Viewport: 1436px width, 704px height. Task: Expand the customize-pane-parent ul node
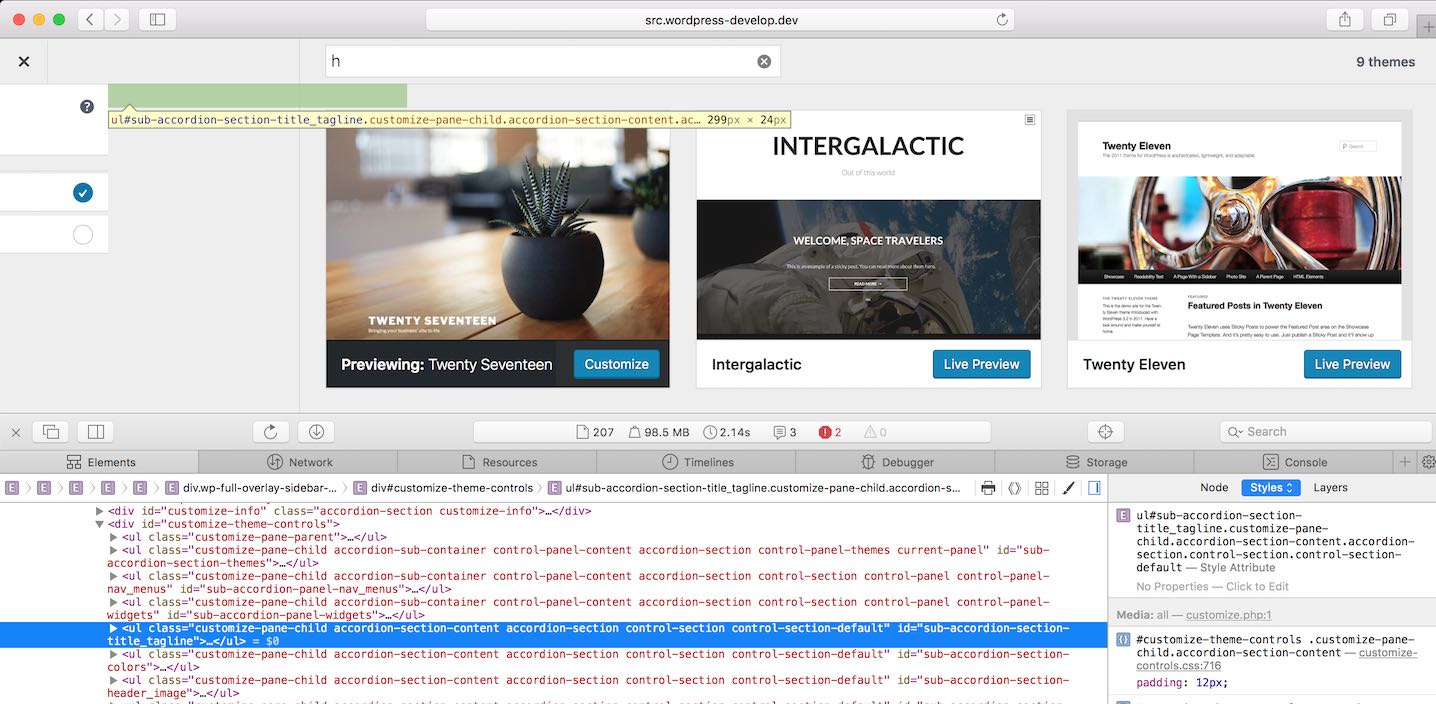(114, 537)
